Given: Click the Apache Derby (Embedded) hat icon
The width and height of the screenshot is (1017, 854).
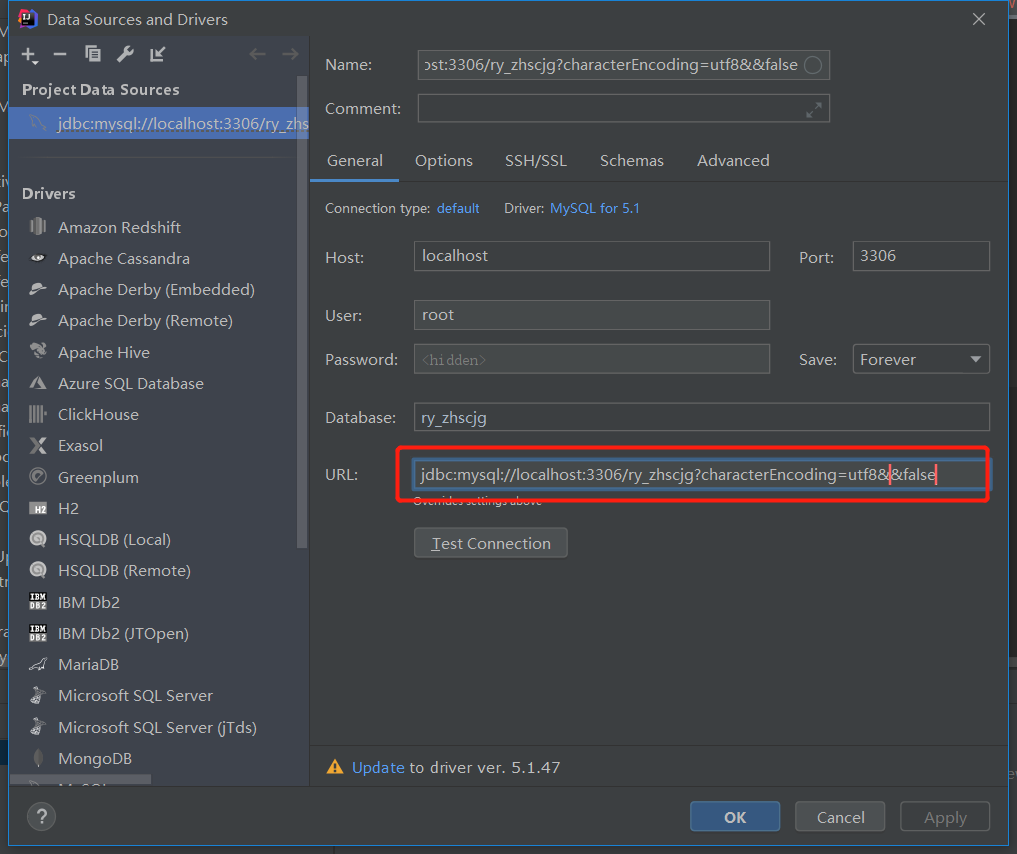Looking at the screenshot, I should point(38,289).
